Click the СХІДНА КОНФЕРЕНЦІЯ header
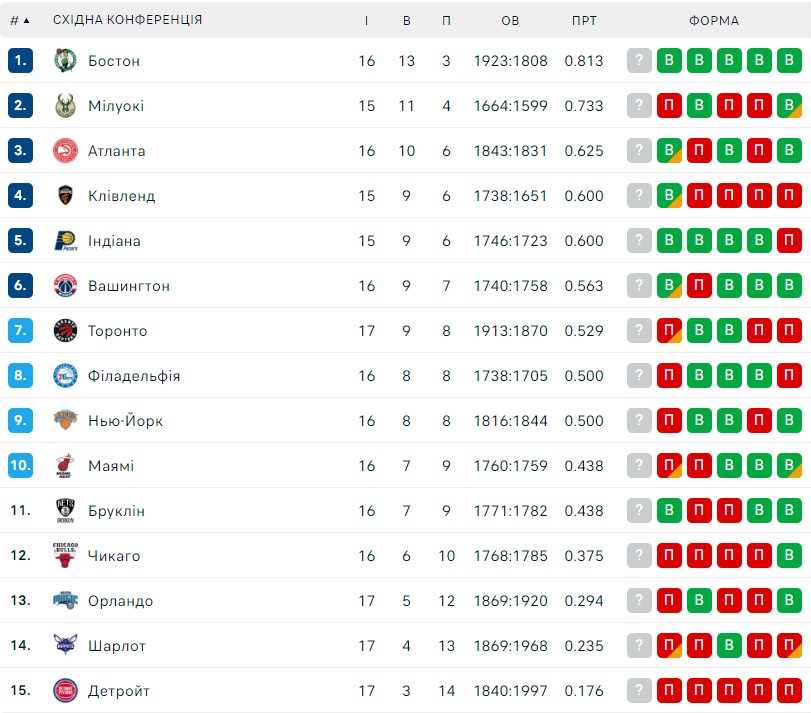The height and width of the screenshot is (713, 811). 127,20
